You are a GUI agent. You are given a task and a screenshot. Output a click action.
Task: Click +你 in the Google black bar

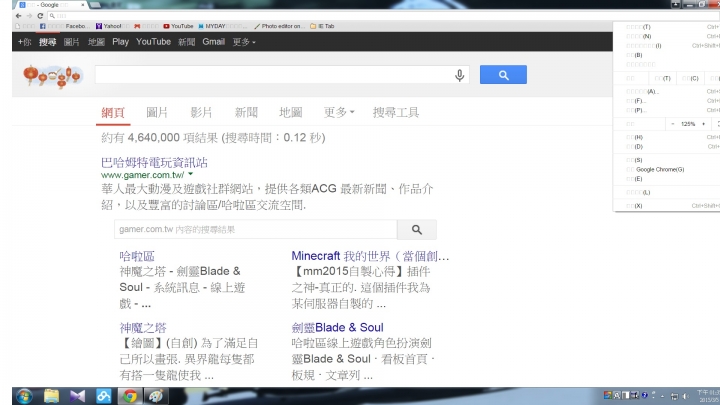tap(24, 42)
